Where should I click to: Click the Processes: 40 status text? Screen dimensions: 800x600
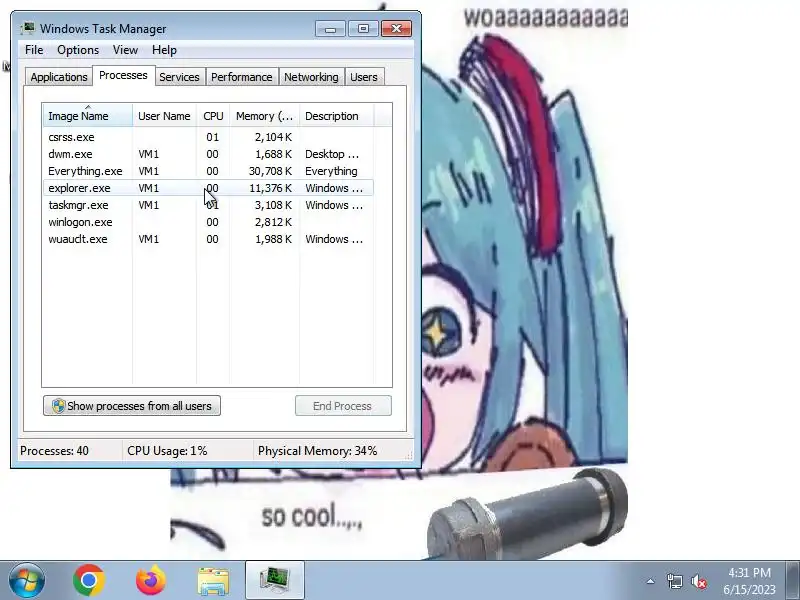tap(54, 451)
